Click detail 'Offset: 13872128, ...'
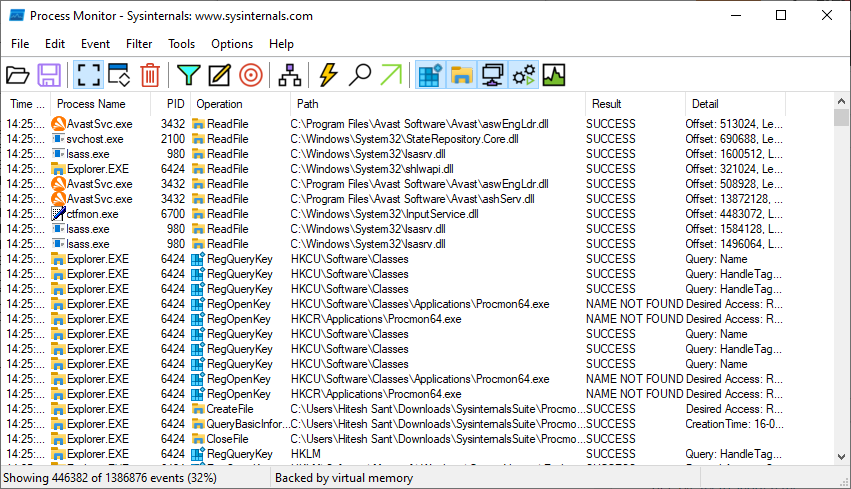 [x=734, y=199]
